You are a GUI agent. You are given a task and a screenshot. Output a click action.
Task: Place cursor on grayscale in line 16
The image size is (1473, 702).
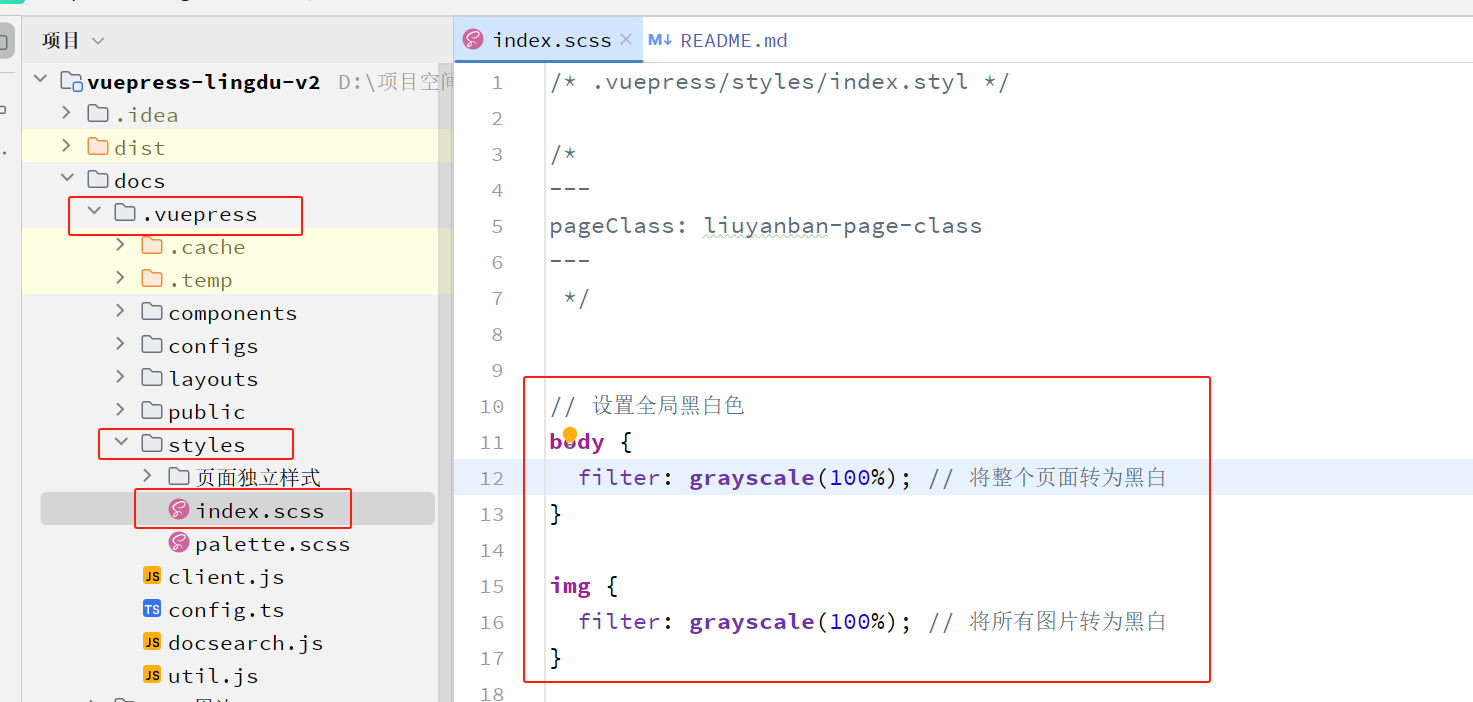750,622
